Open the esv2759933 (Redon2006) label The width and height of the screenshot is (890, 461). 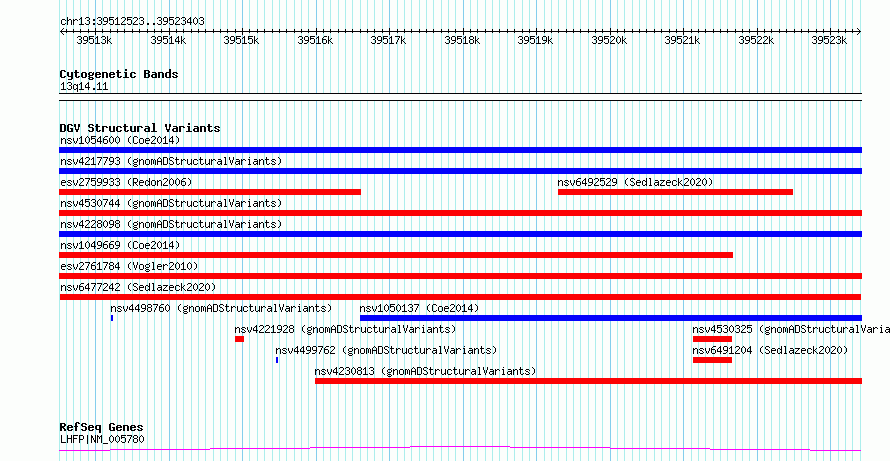tap(126, 182)
